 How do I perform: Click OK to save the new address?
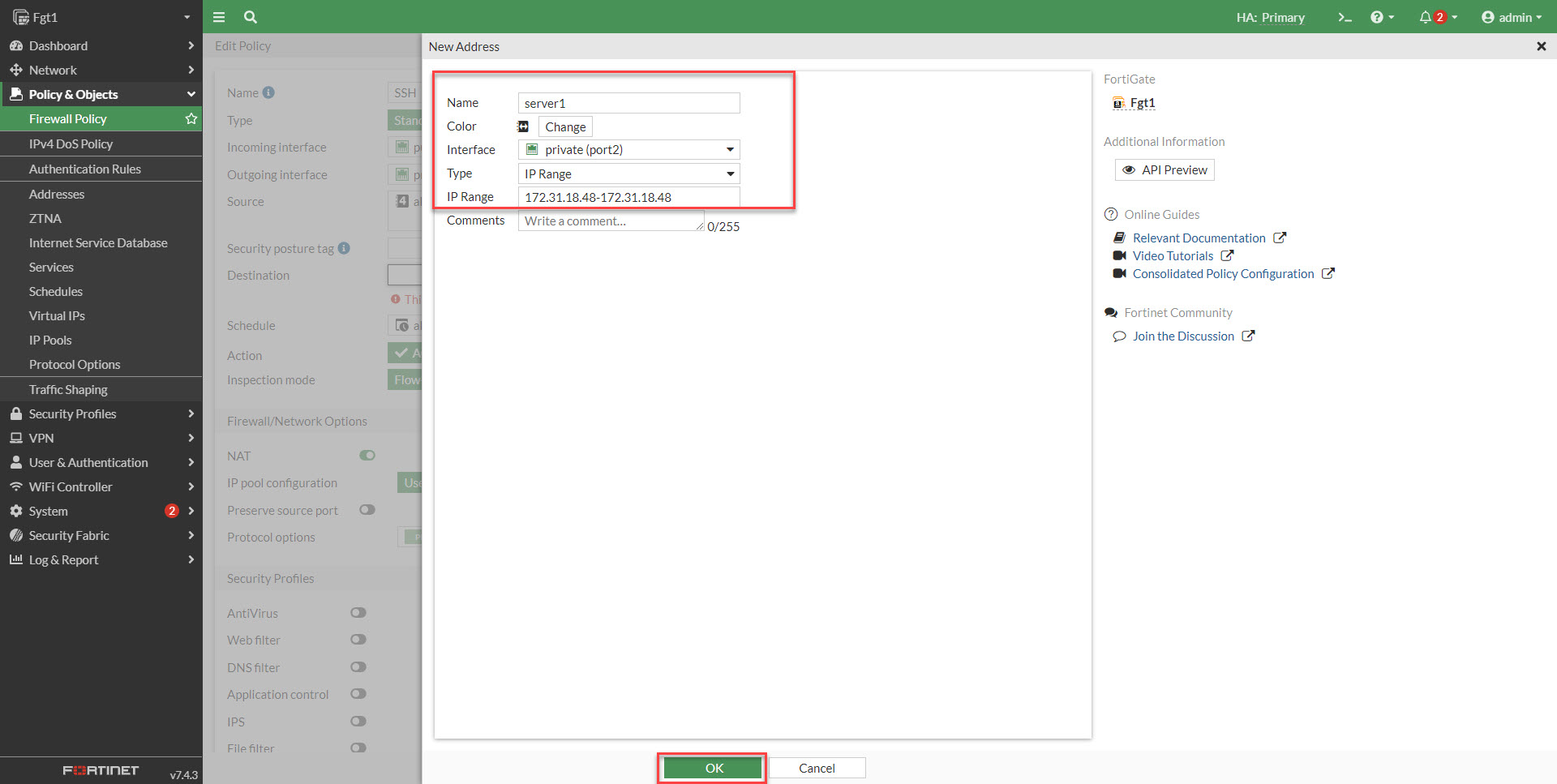tap(714, 768)
